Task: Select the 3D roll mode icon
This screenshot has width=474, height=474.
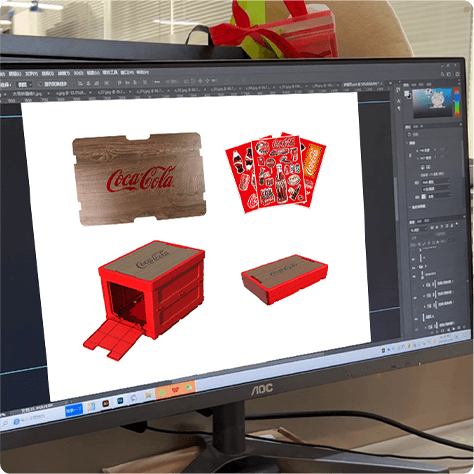Action: click(x=193, y=81)
